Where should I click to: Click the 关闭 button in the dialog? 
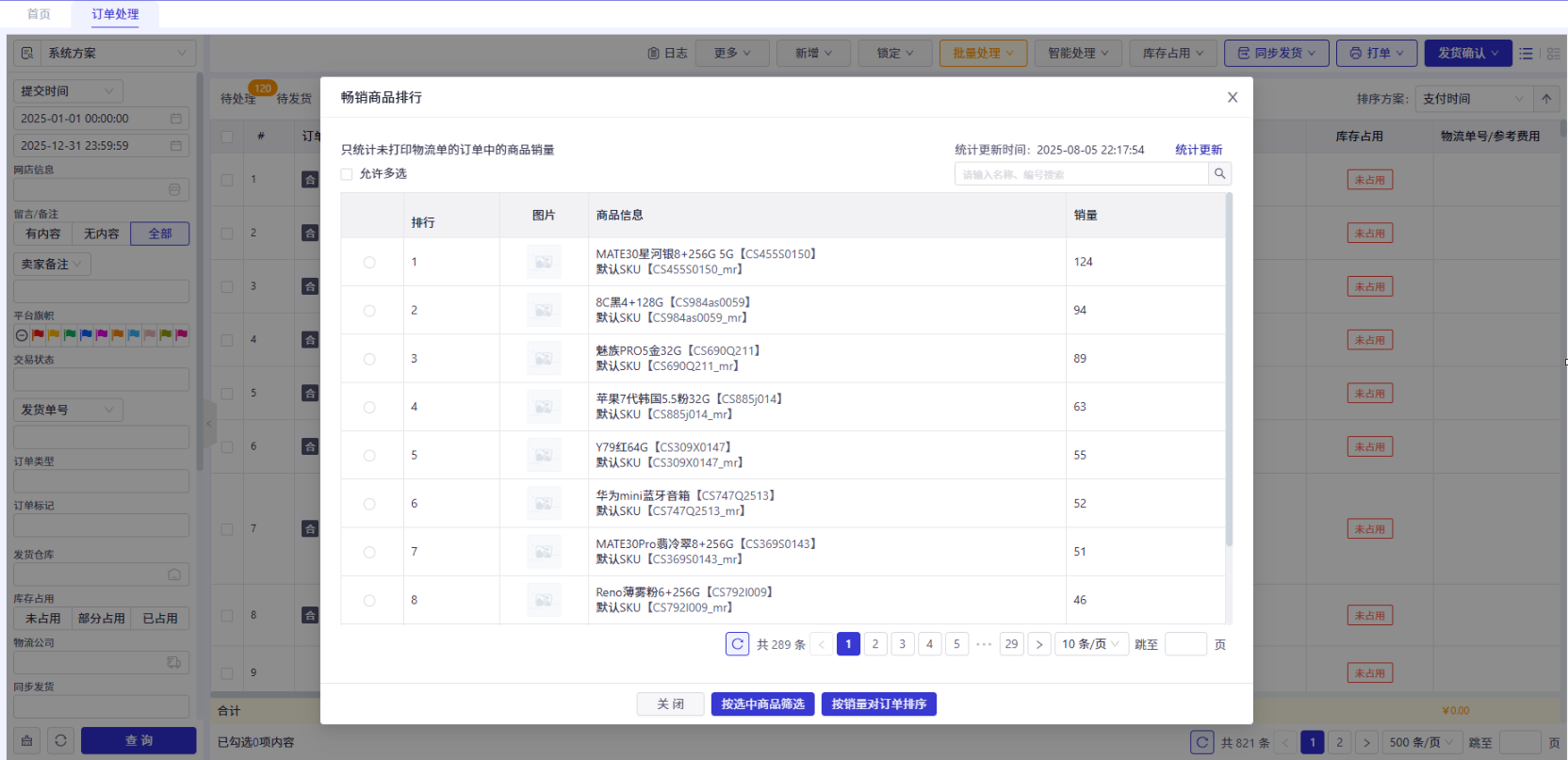click(670, 704)
